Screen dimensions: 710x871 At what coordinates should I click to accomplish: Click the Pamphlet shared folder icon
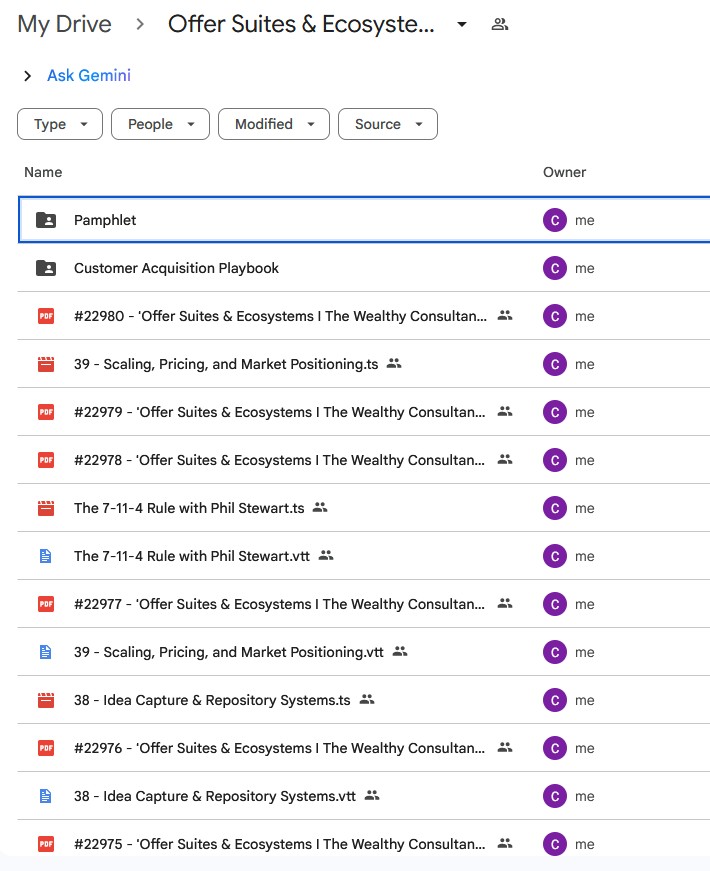coord(45,220)
